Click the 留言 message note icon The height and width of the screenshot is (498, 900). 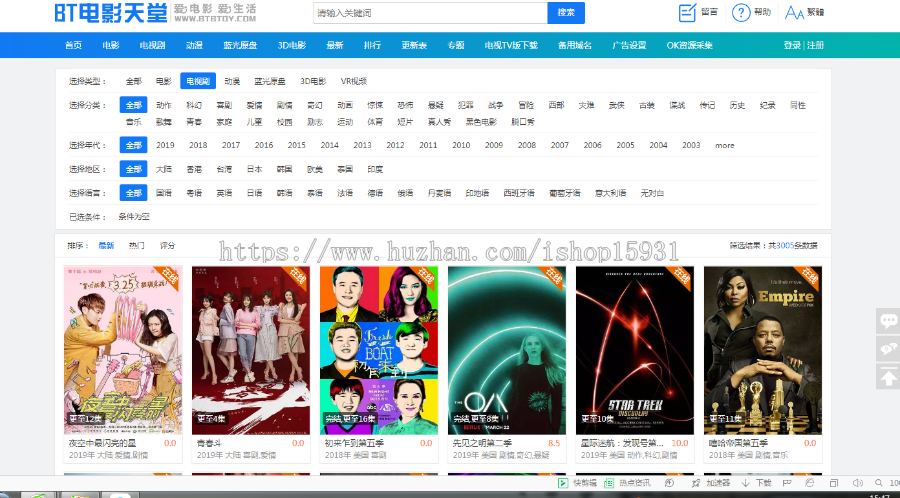point(688,12)
